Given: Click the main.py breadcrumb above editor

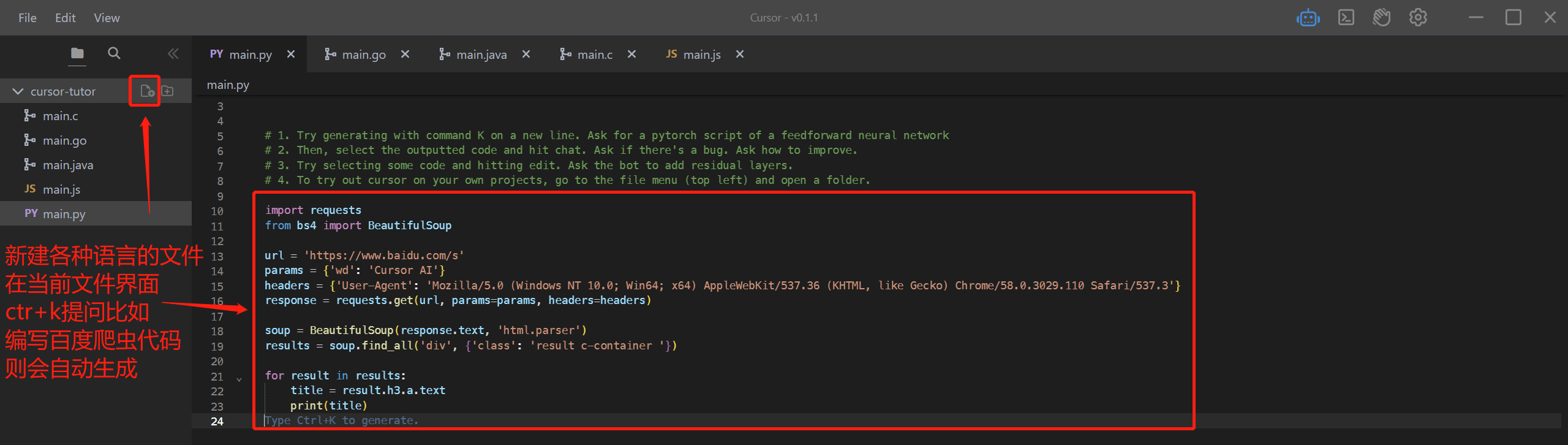Looking at the screenshot, I should click(228, 85).
